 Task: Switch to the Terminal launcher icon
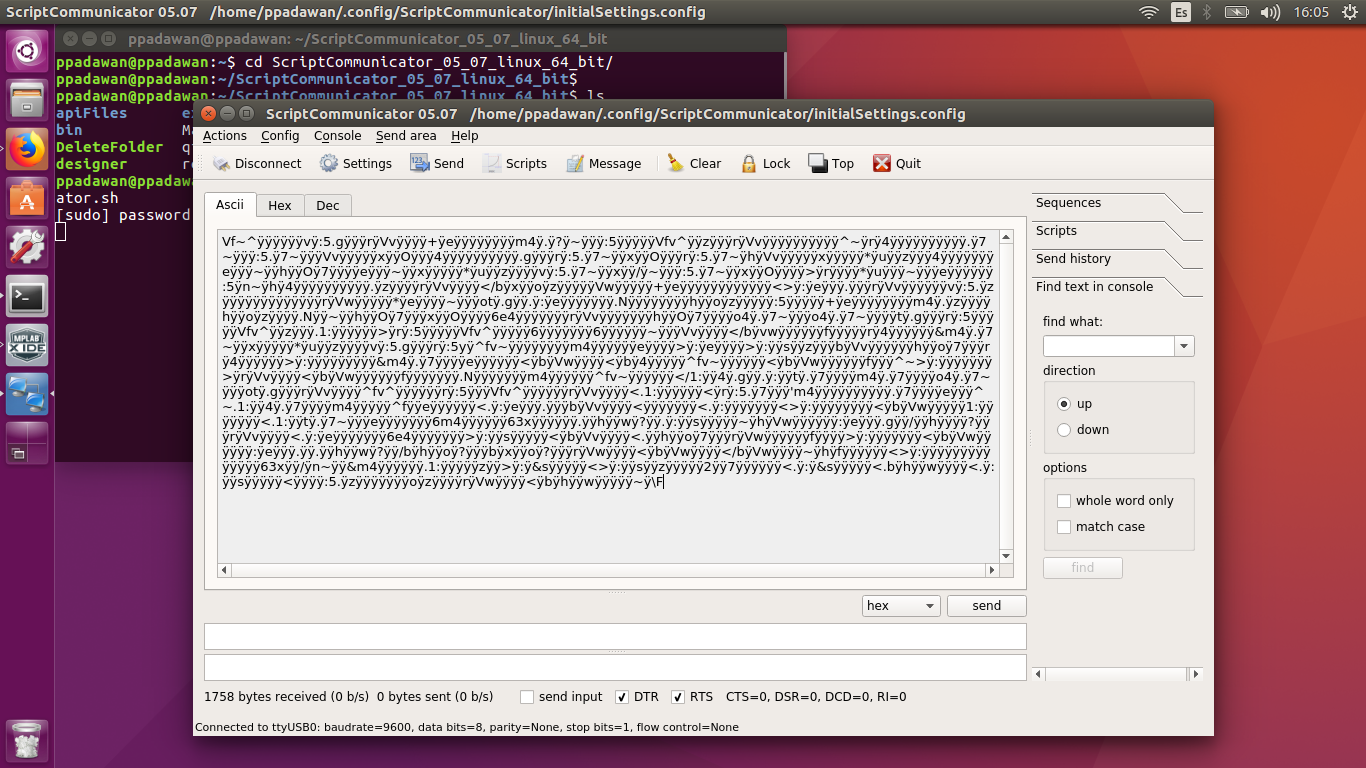tap(27, 296)
